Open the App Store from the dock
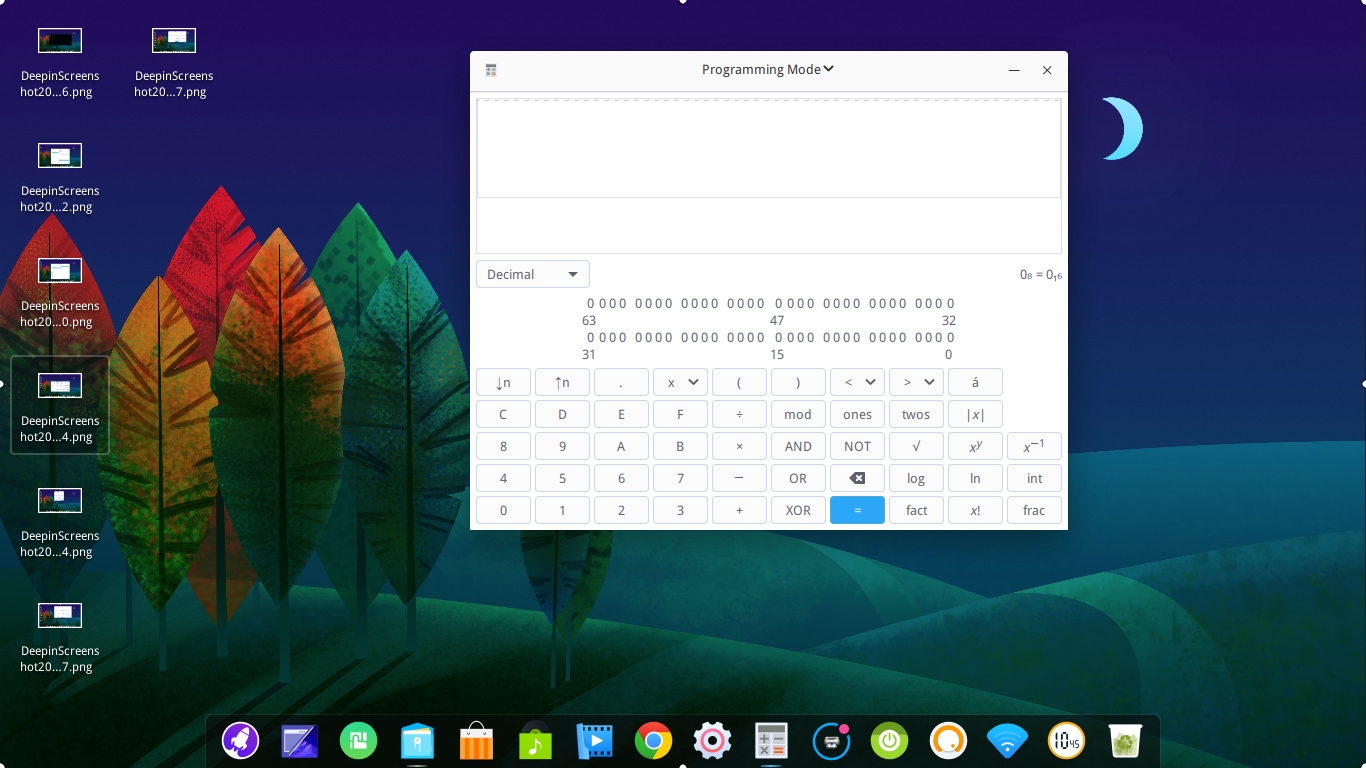The width and height of the screenshot is (1366, 768). click(476, 741)
